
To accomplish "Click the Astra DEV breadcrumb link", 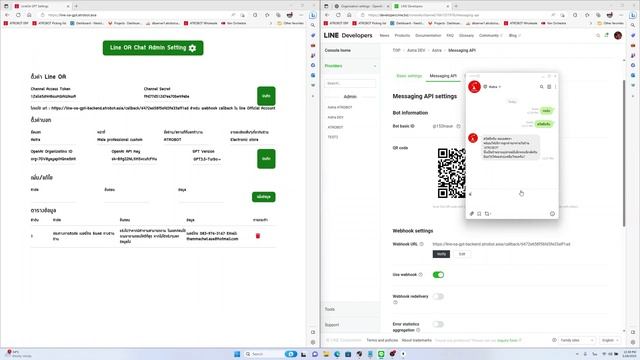I will click(416, 51).
